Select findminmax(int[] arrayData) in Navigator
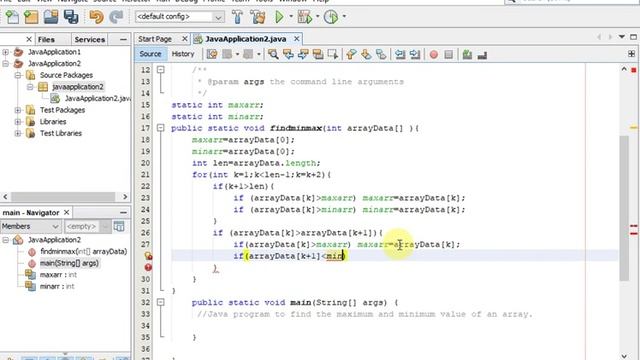Viewport: 640px width, 360px height. coord(83,251)
